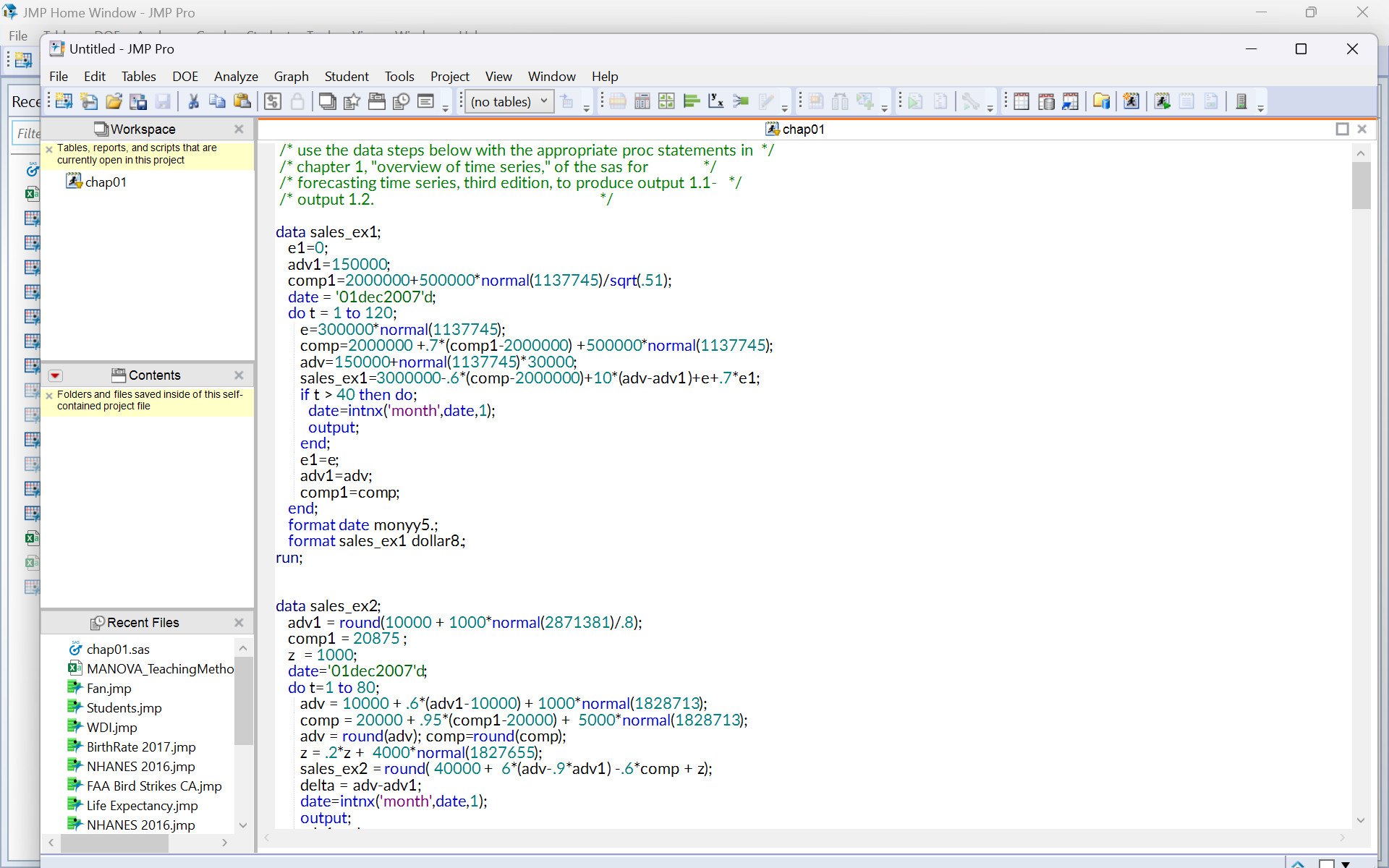Click the New Data Table icon
Viewport: 1389px width, 868px height.
pyautogui.click(x=64, y=101)
